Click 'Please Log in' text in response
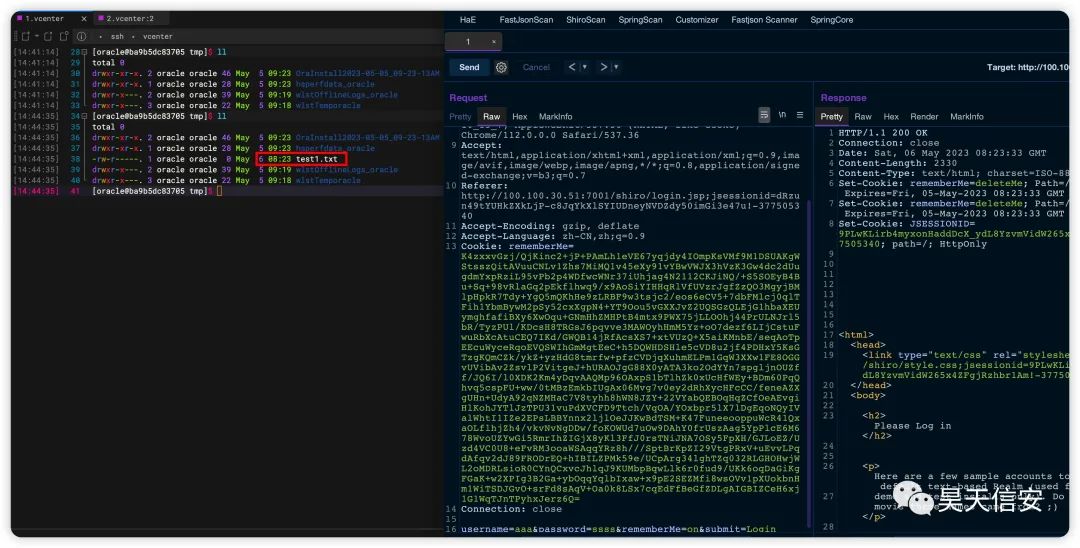This screenshot has height=548, width=1080. click(x=912, y=425)
